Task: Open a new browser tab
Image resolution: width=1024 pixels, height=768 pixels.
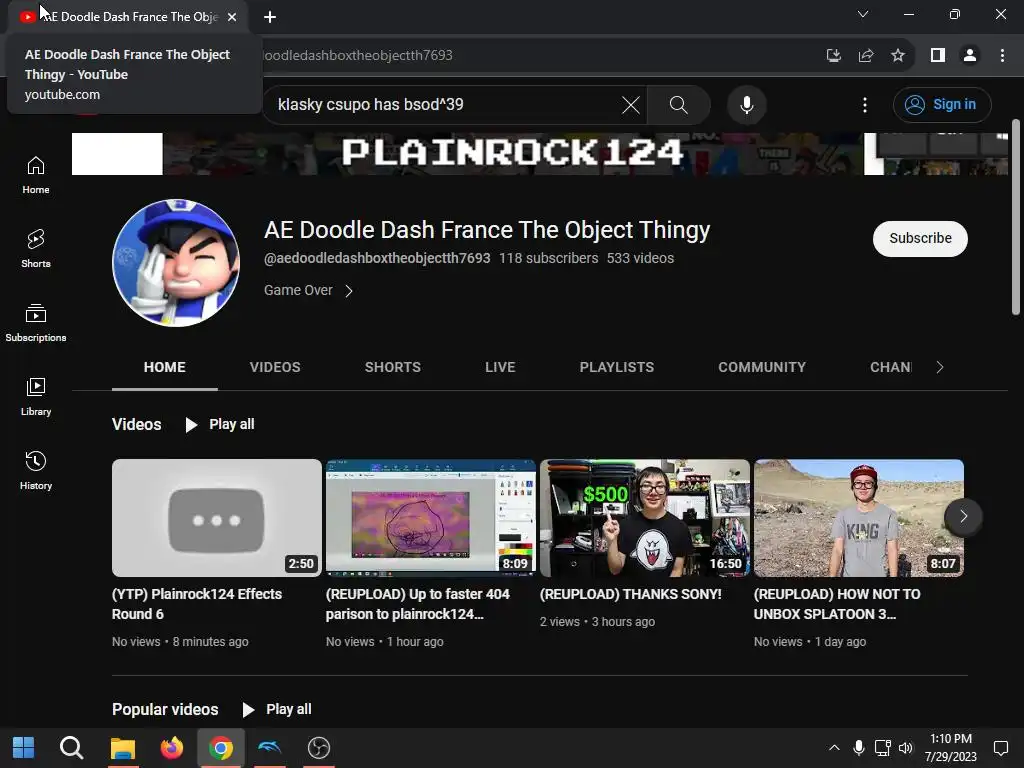Action: point(270,17)
